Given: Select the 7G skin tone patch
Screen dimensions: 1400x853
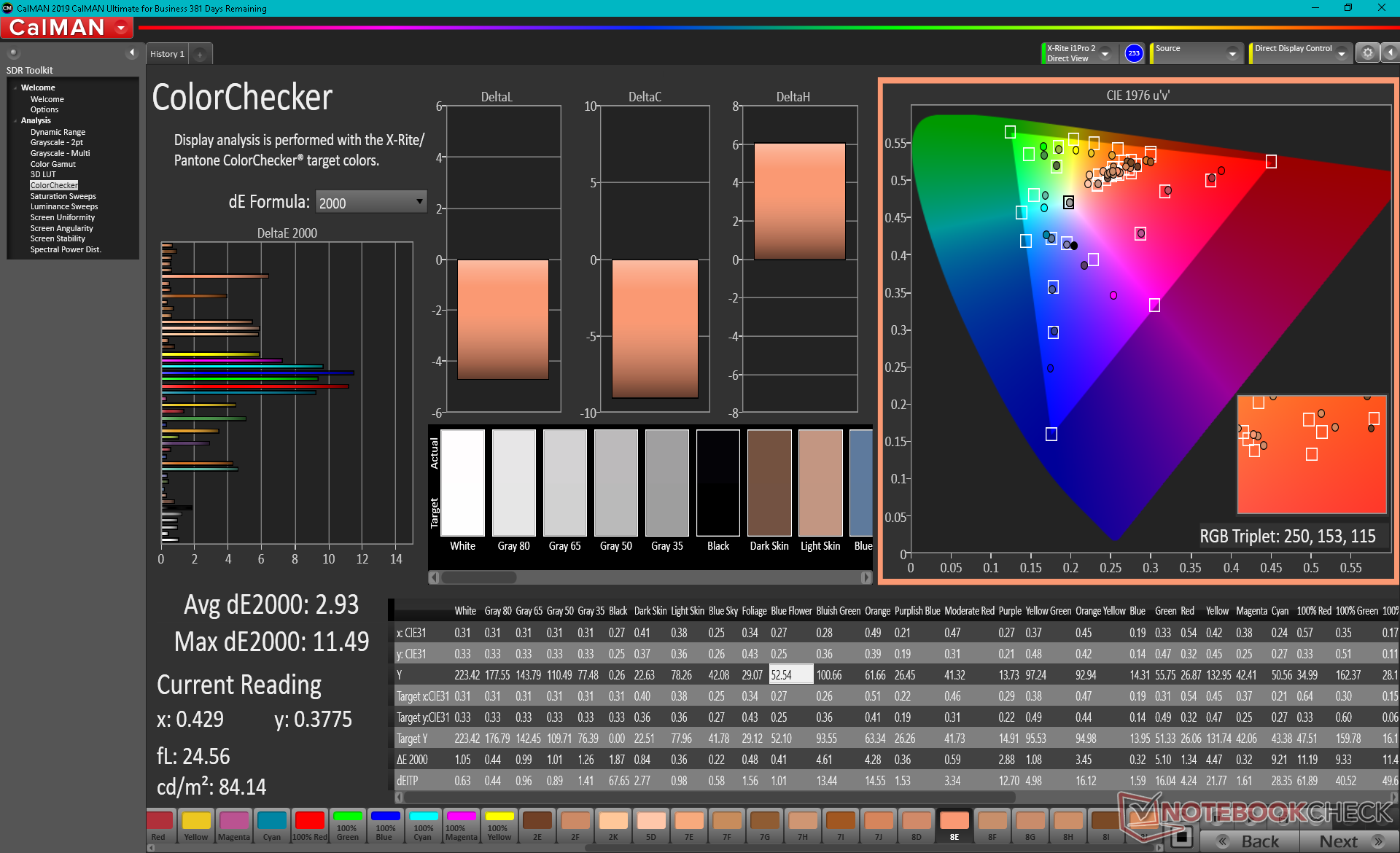Looking at the screenshot, I should (x=765, y=825).
